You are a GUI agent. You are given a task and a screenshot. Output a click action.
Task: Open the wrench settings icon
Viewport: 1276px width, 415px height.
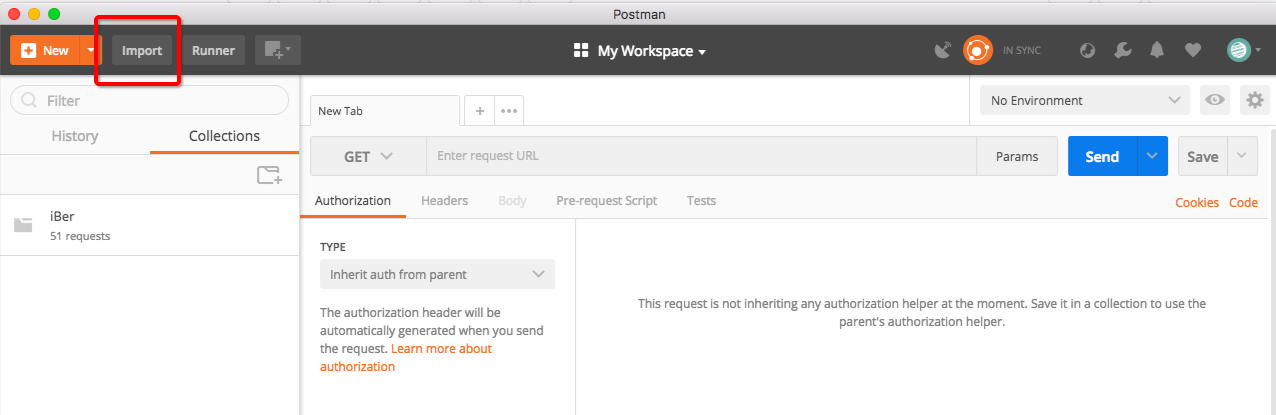(1122, 50)
